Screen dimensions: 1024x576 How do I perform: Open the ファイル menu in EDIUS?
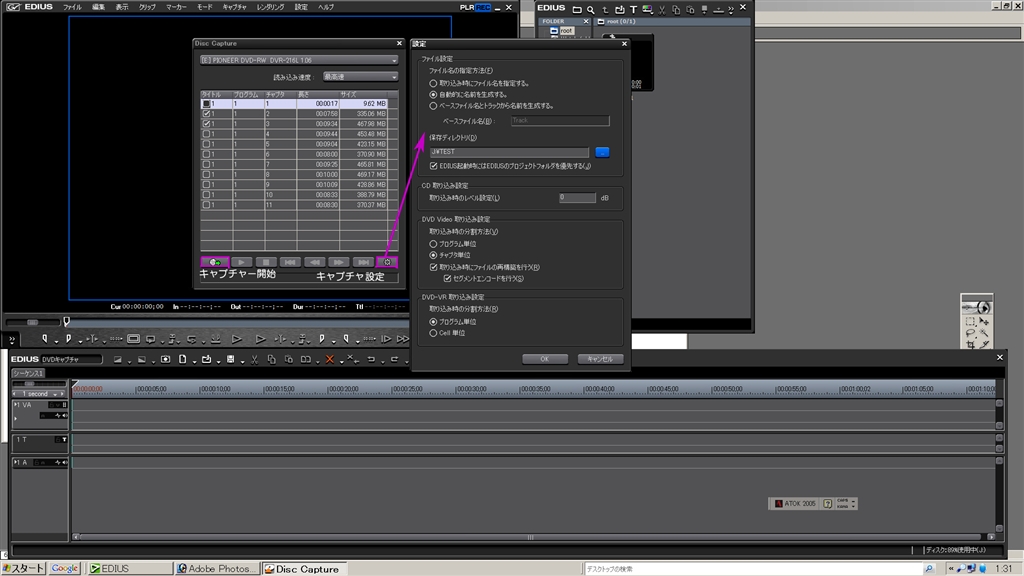tap(72, 7)
